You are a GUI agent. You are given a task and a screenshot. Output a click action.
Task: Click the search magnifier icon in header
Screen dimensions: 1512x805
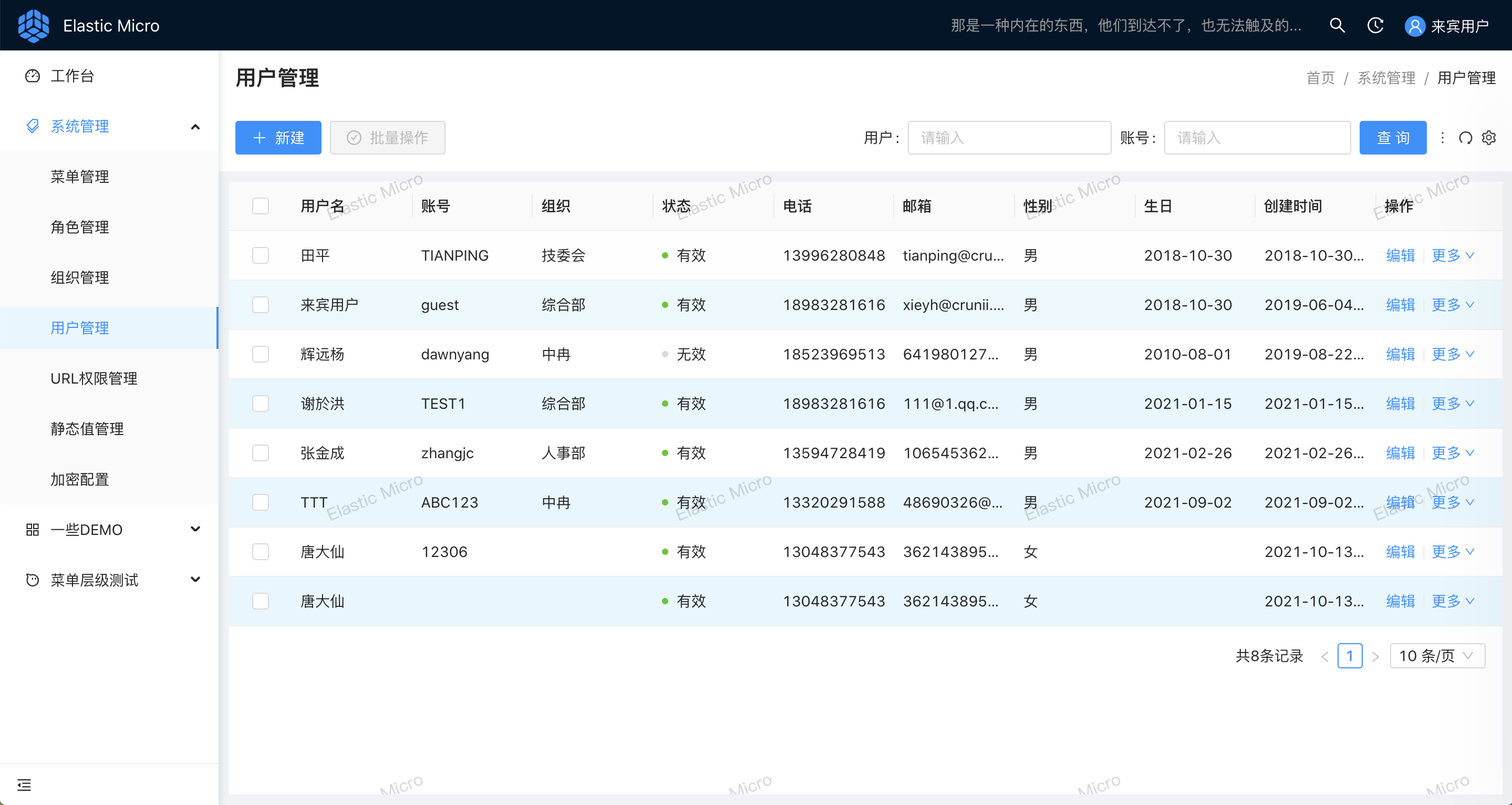(x=1337, y=25)
